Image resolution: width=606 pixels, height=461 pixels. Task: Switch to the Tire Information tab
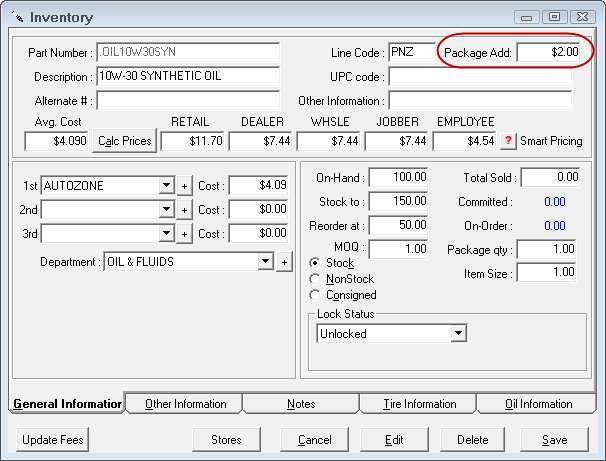(x=419, y=404)
